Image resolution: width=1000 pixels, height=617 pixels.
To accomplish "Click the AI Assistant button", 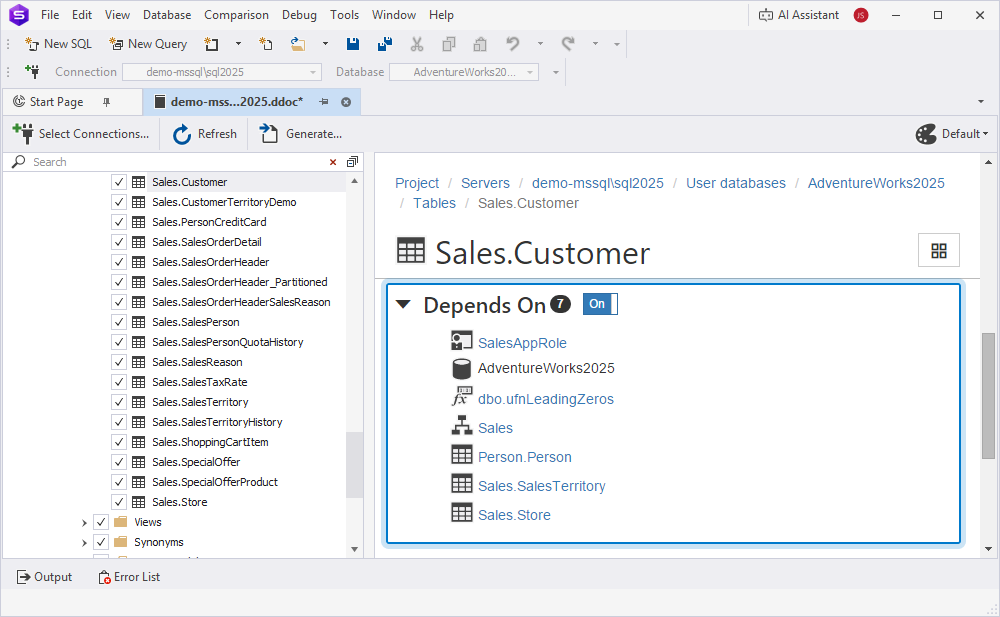I will tap(798, 15).
